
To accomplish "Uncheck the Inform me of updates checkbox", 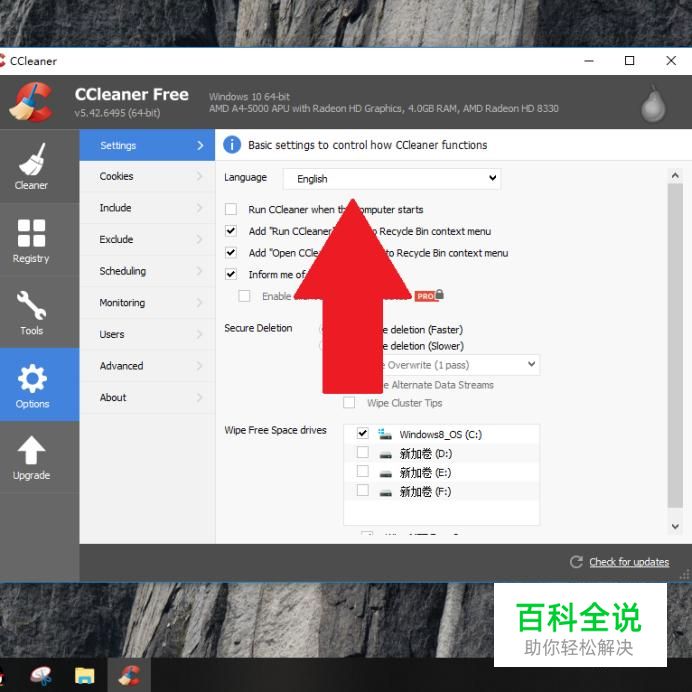I will click(x=231, y=274).
